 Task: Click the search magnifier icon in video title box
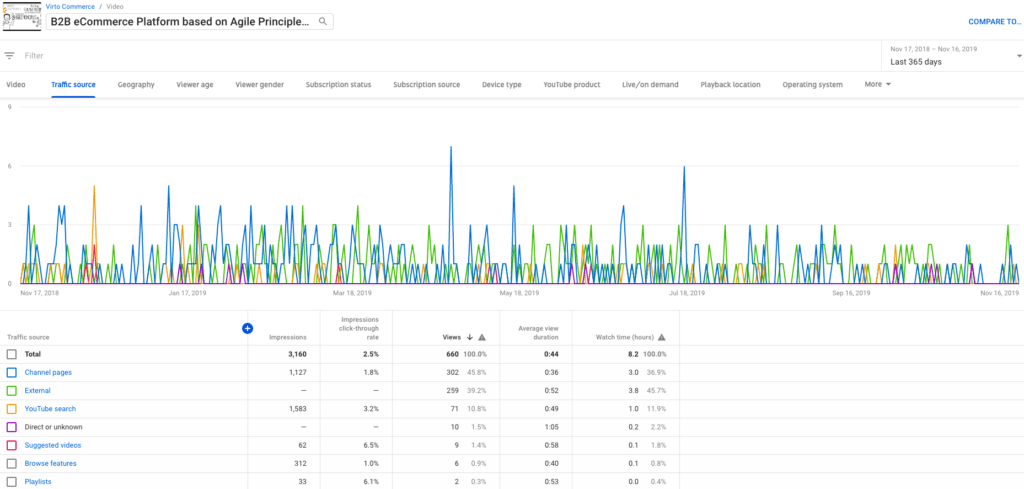click(x=323, y=22)
